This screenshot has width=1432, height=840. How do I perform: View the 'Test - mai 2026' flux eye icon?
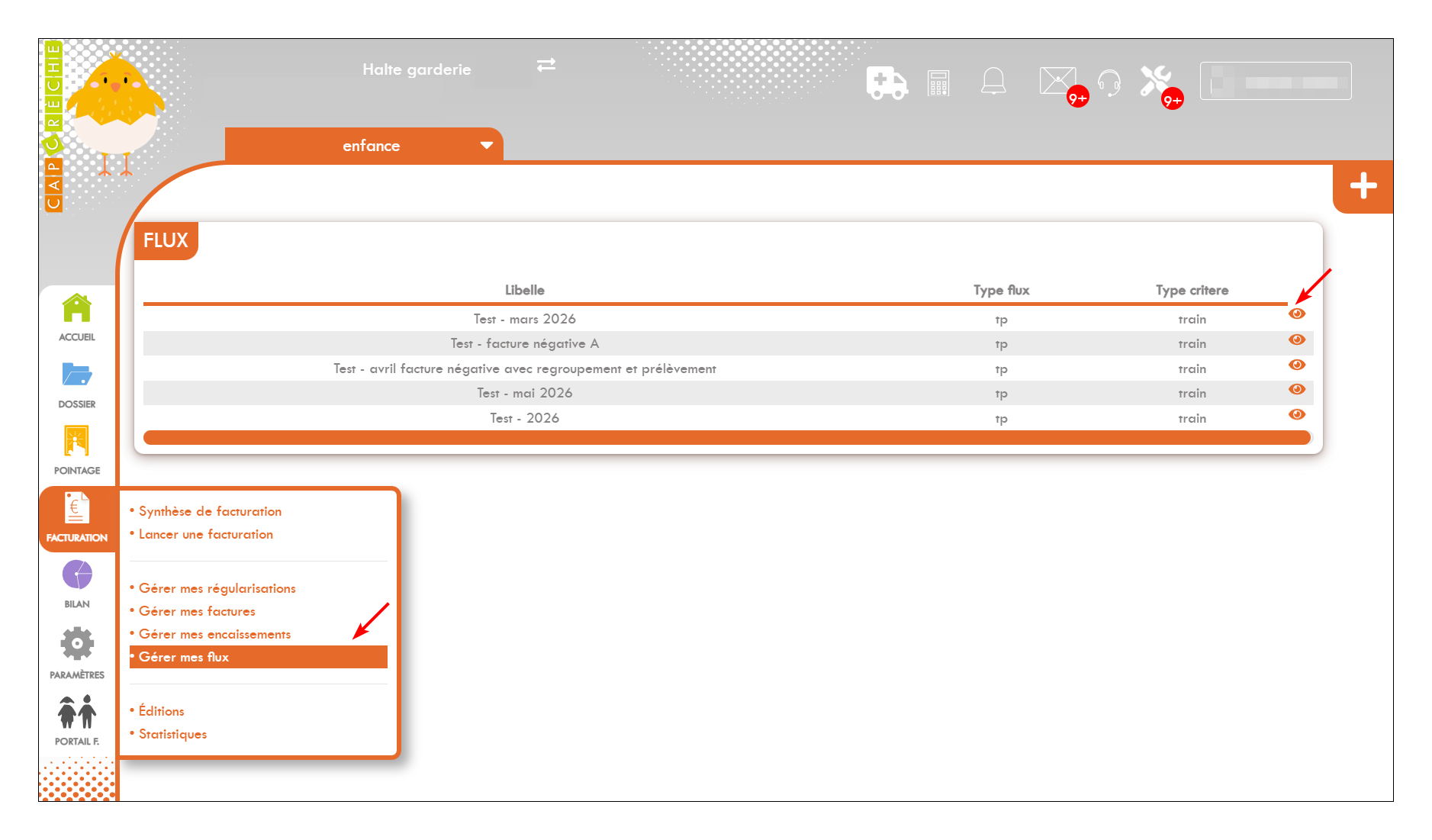[1297, 389]
